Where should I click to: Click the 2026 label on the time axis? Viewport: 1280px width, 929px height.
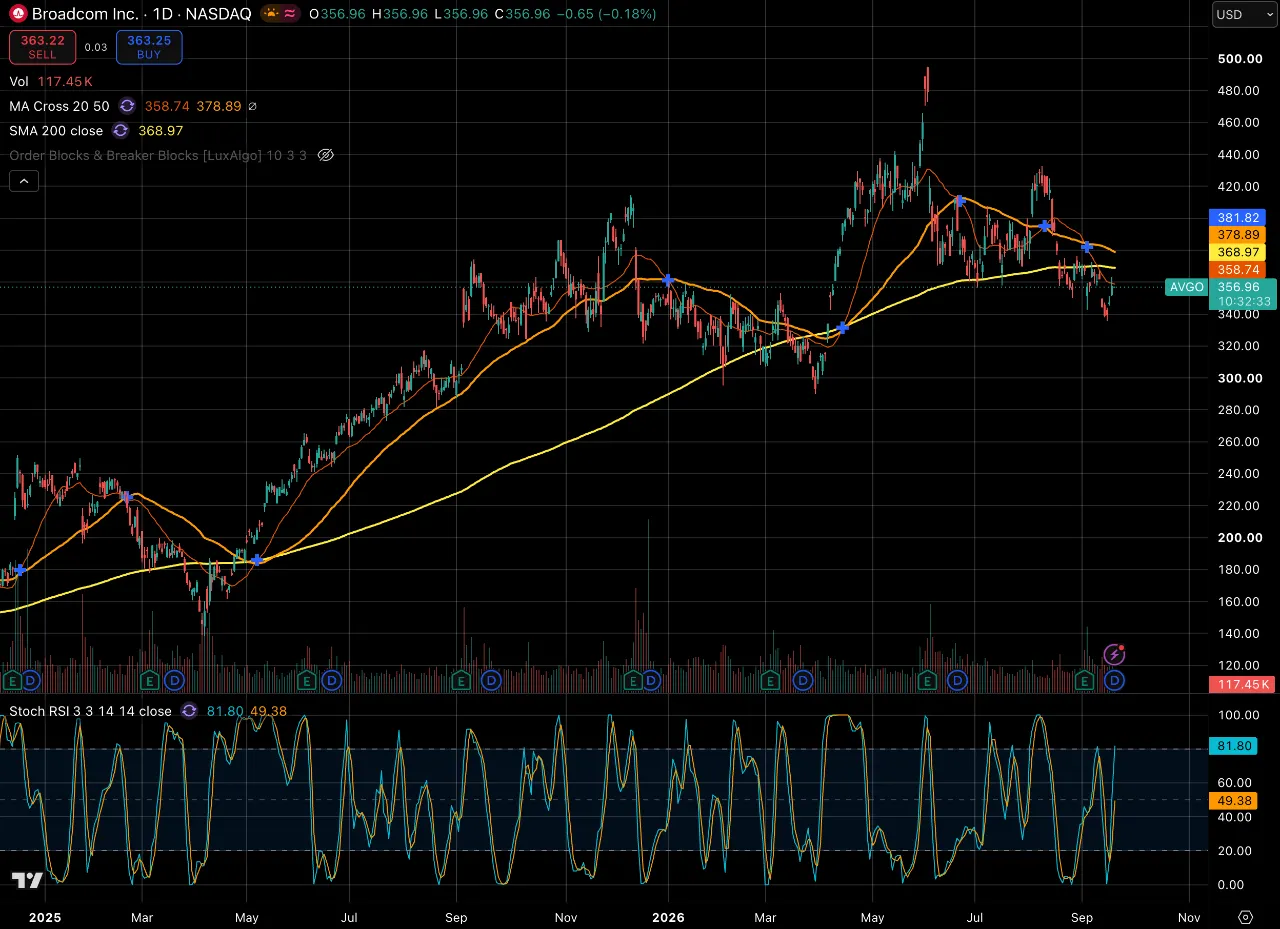(667, 917)
